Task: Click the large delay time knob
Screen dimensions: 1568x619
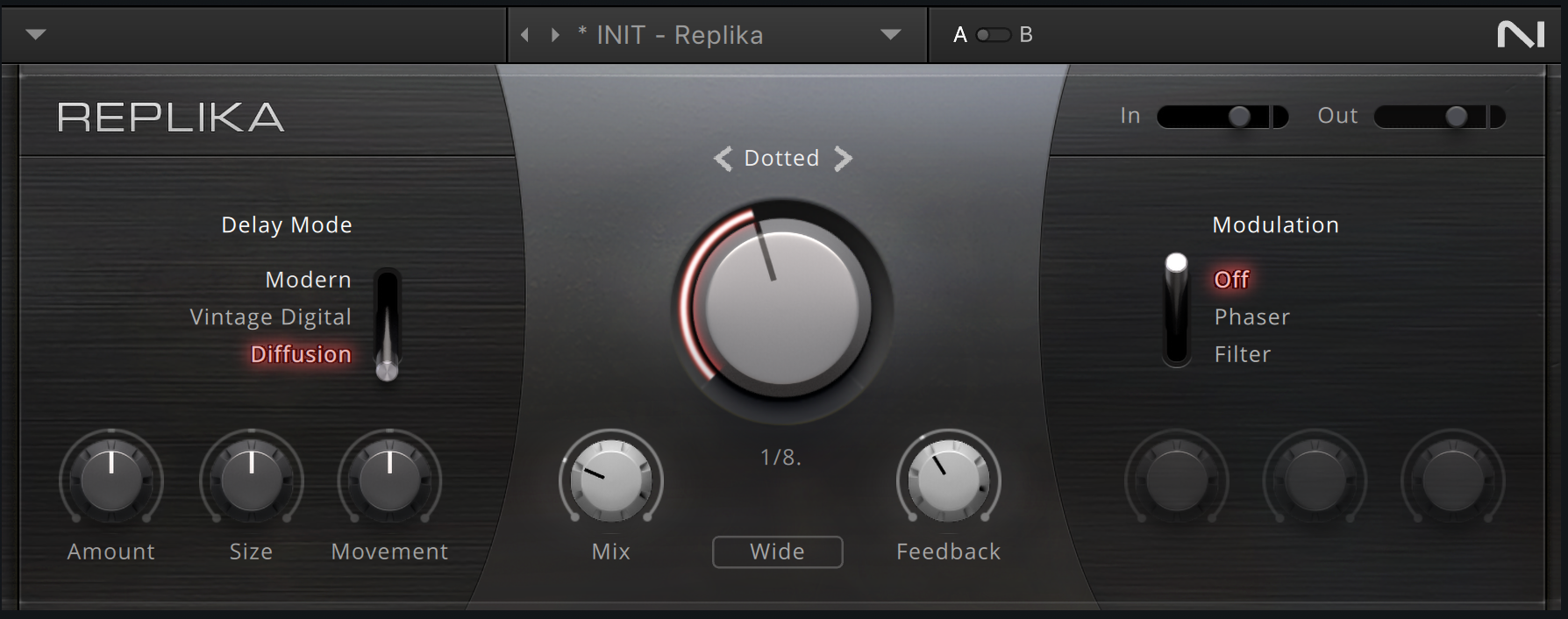Action: [781, 308]
